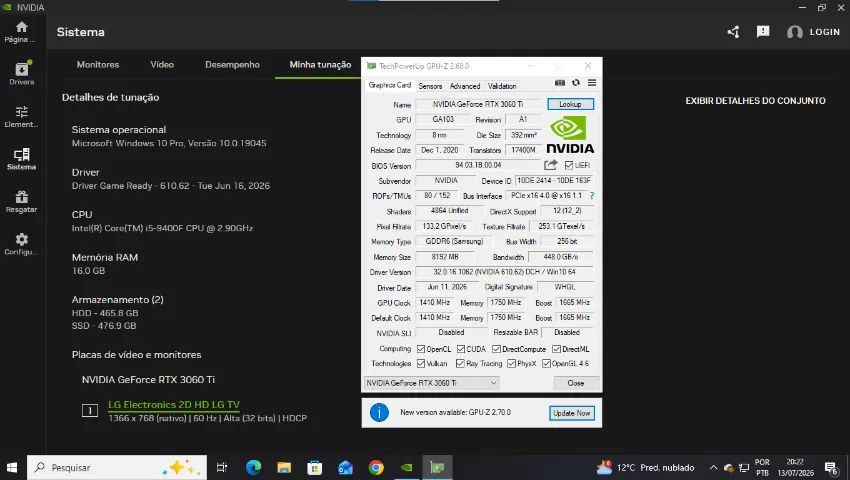Switch to the Desempenho tab
Screen dimensions: 850x480
point(233,65)
